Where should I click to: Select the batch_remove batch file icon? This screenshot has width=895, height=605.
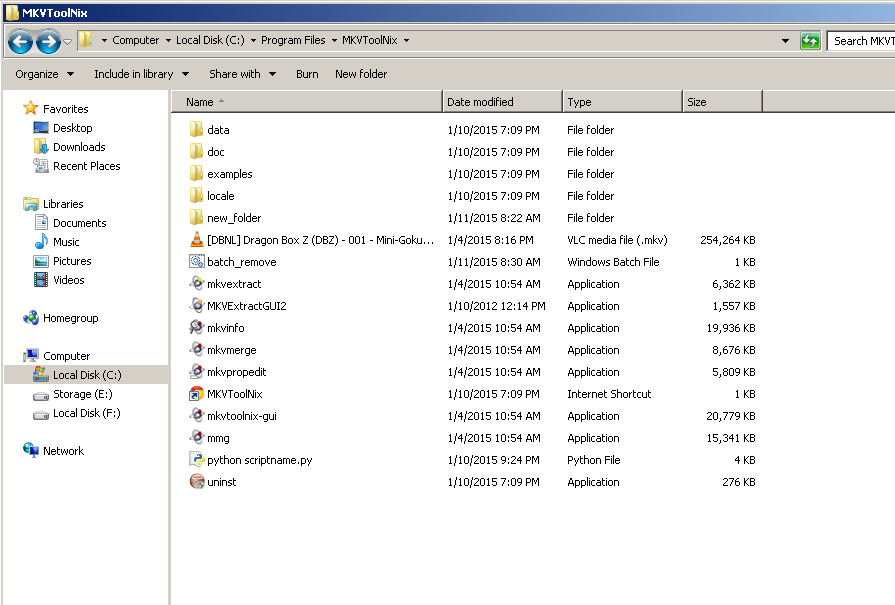pos(196,261)
